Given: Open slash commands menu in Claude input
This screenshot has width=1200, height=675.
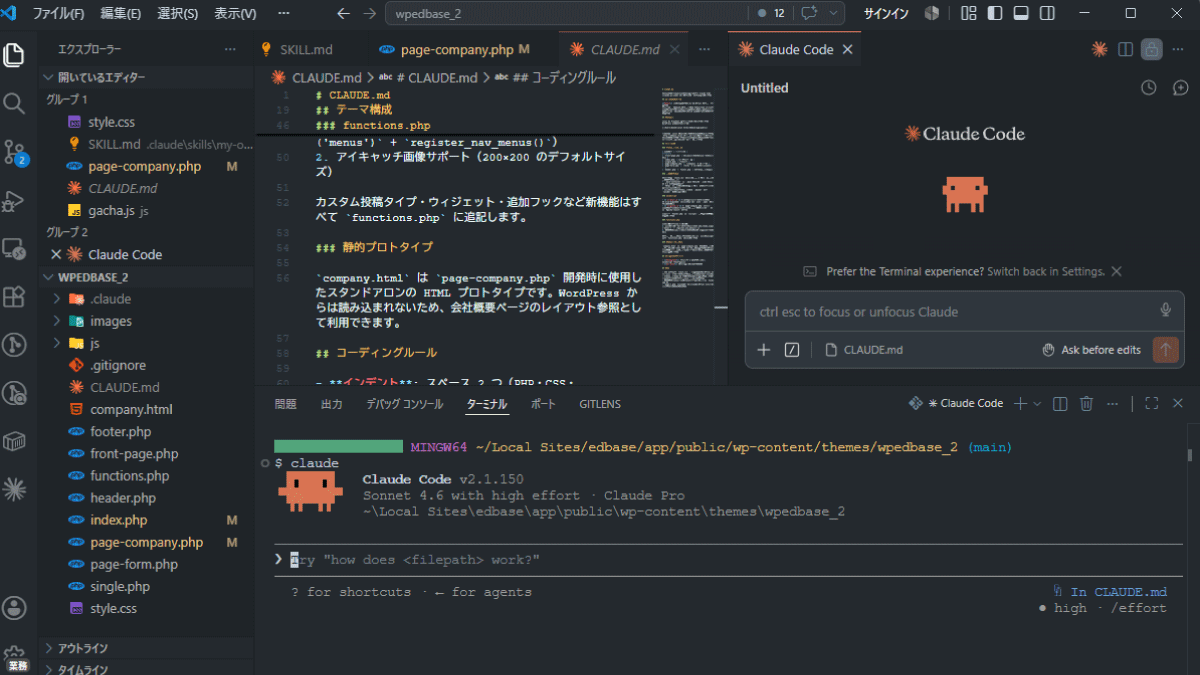Looking at the screenshot, I should coord(792,350).
